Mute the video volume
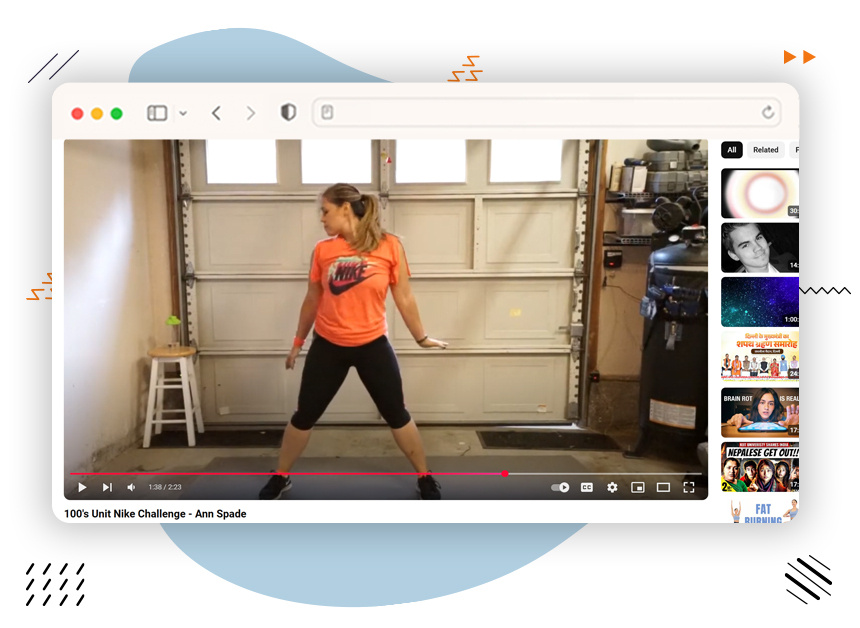The height and width of the screenshot is (628, 860). pyautogui.click(x=131, y=487)
